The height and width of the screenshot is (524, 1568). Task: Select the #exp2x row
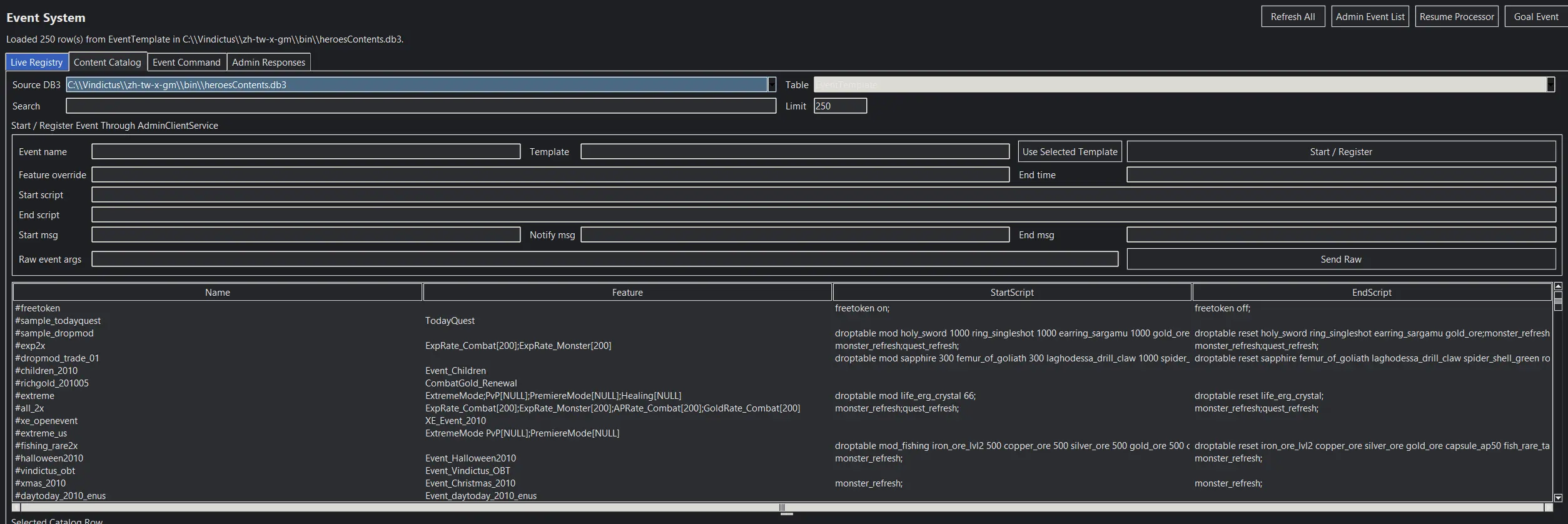[782, 346]
